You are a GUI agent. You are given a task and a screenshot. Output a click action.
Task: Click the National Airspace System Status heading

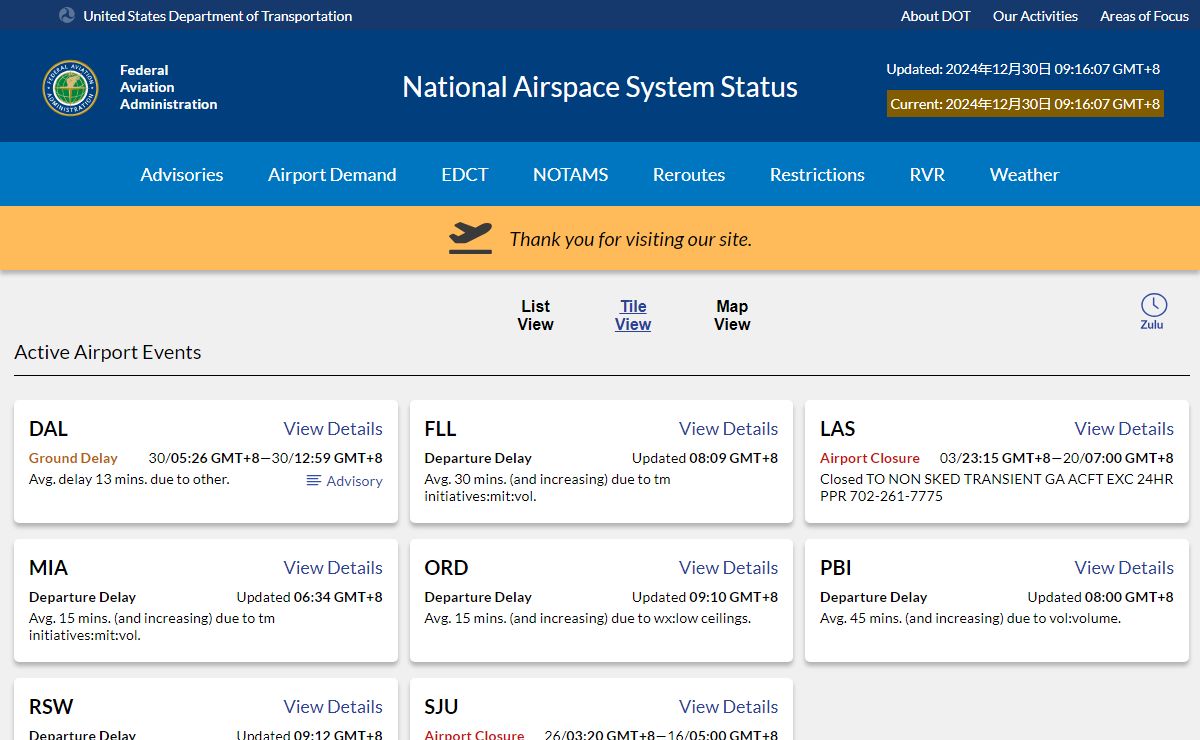point(600,87)
